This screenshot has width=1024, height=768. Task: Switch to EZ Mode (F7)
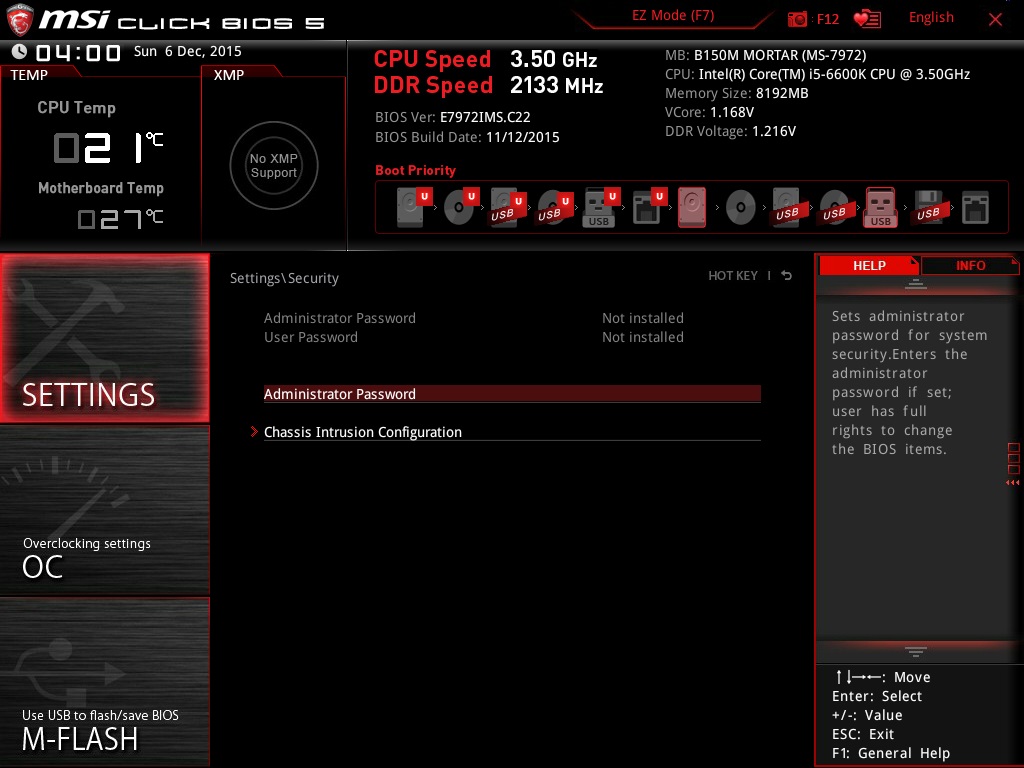[x=672, y=17]
